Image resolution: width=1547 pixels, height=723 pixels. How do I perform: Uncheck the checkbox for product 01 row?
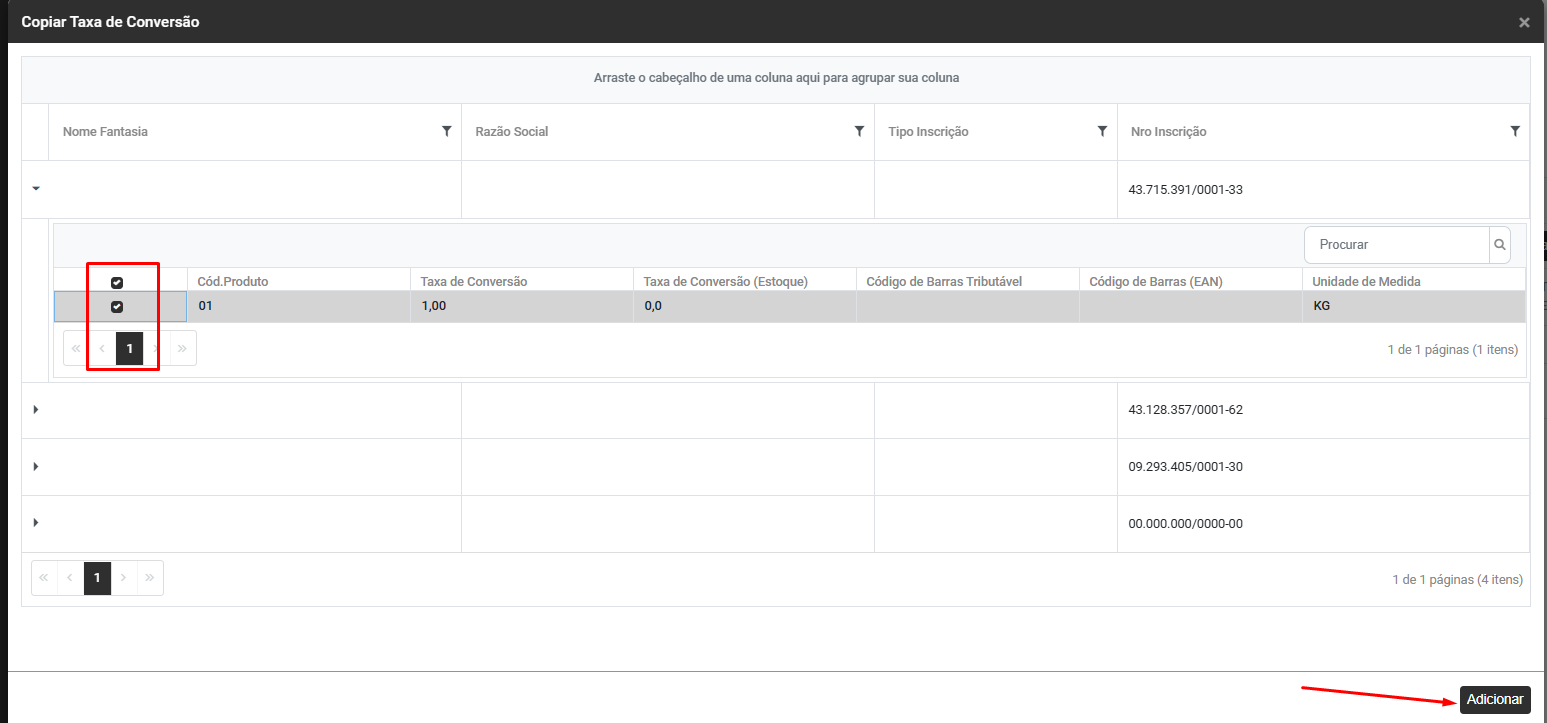click(117, 307)
